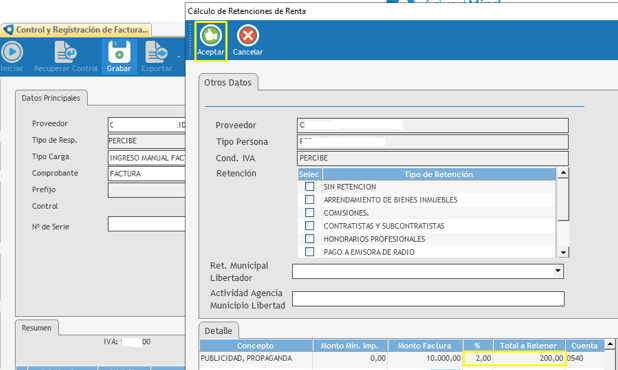Click the Detalle grid scroll-up arrow
618x370 pixels.
coord(610,344)
